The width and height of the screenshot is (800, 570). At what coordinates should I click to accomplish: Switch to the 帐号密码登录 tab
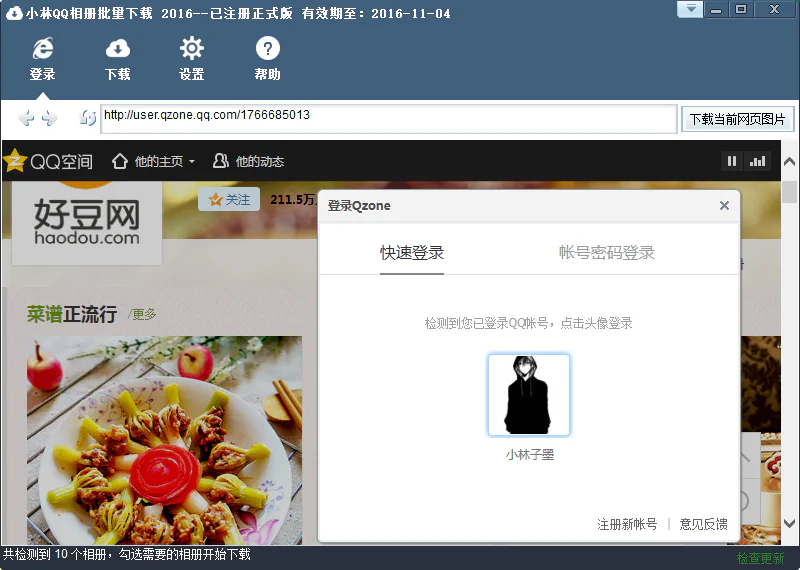(x=607, y=253)
